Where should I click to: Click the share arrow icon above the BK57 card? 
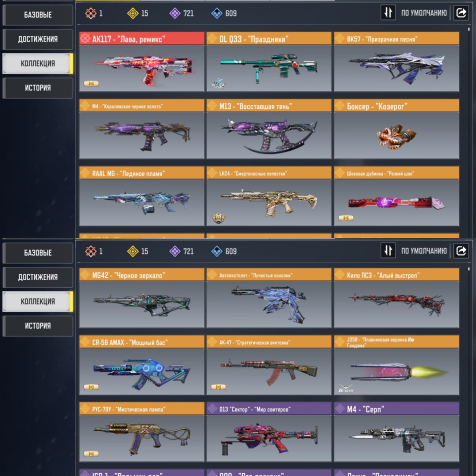[x=461, y=13]
